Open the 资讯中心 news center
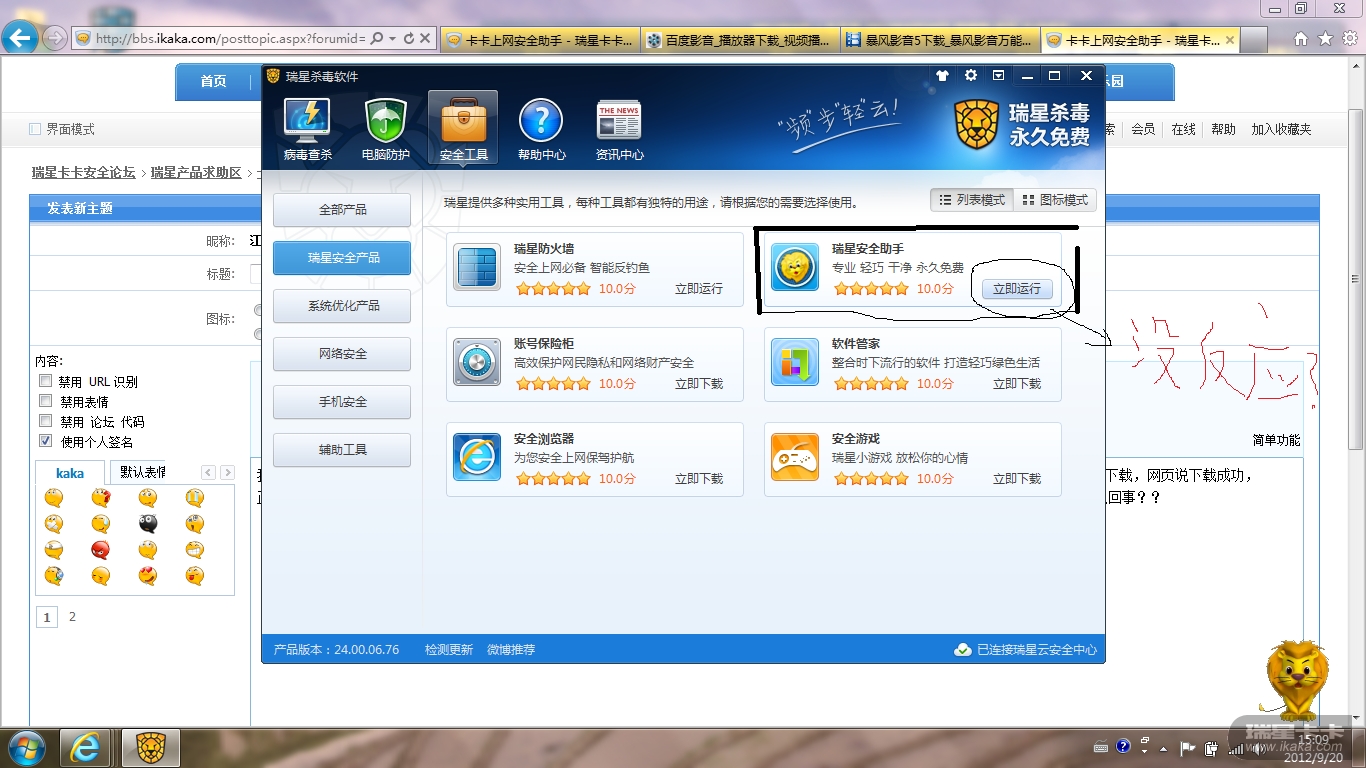Image resolution: width=1366 pixels, height=768 pixels. click(x=619, y=129)
